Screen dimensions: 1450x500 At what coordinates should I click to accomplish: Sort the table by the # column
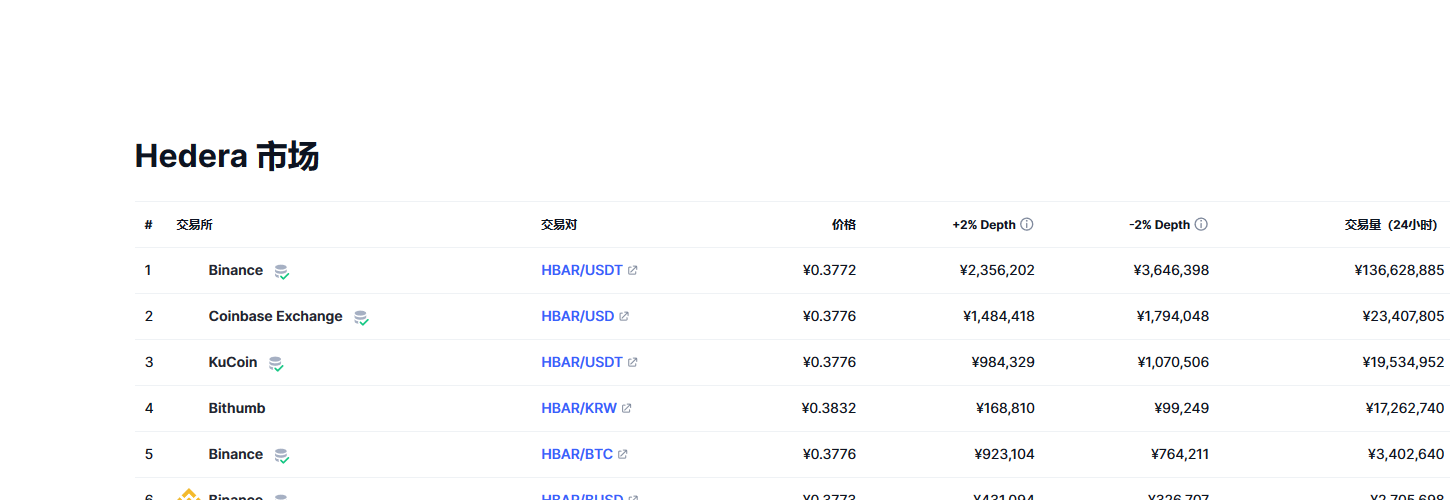(x=148, y=225)
